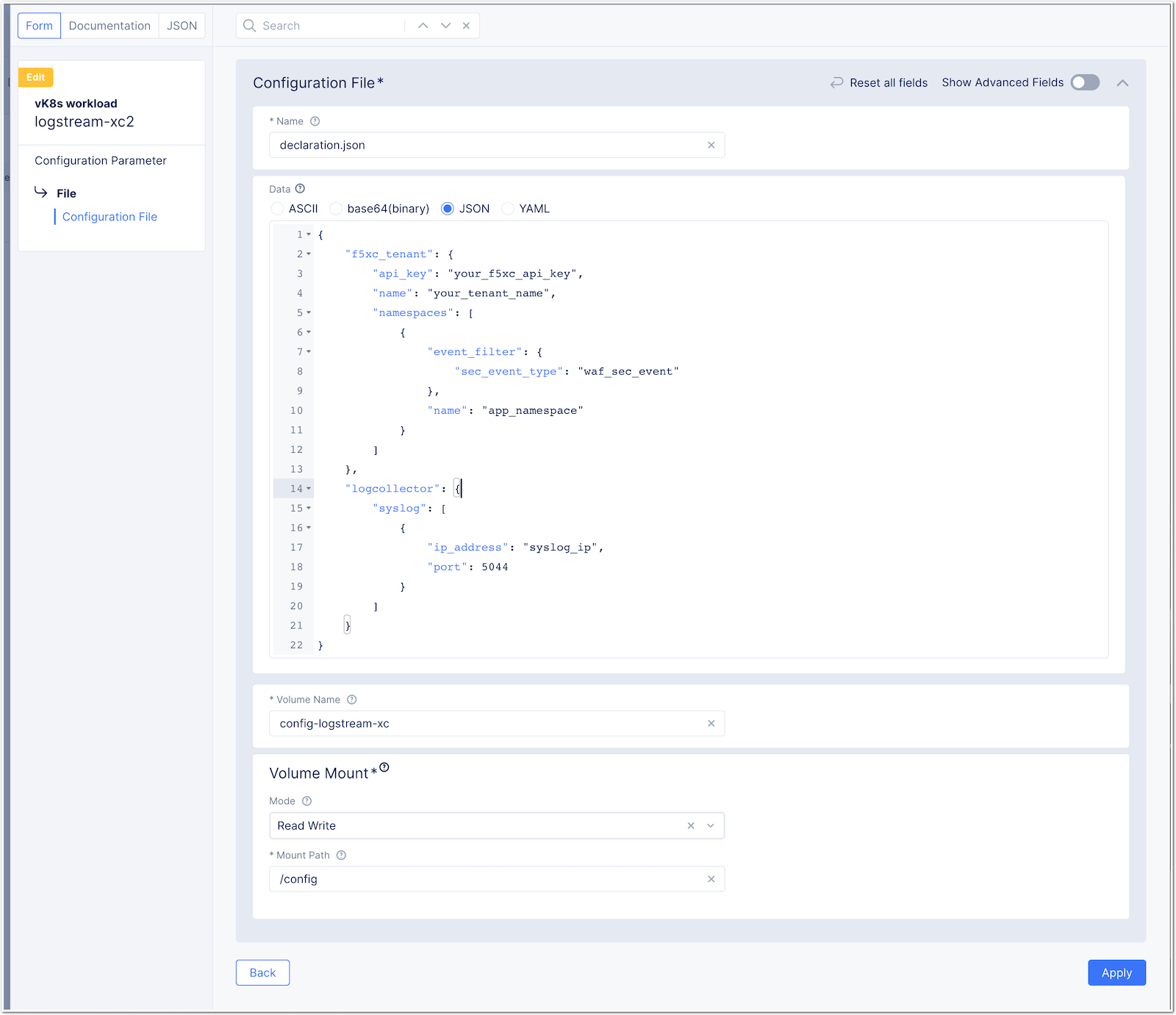This screenshot has width=1176, height=1015.
Task: Click the Back button
Action: click(262, 972)
